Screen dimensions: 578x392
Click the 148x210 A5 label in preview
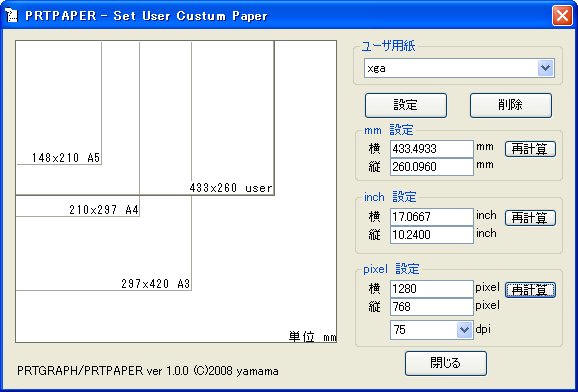pyautogui.click(x=66, y=158)
